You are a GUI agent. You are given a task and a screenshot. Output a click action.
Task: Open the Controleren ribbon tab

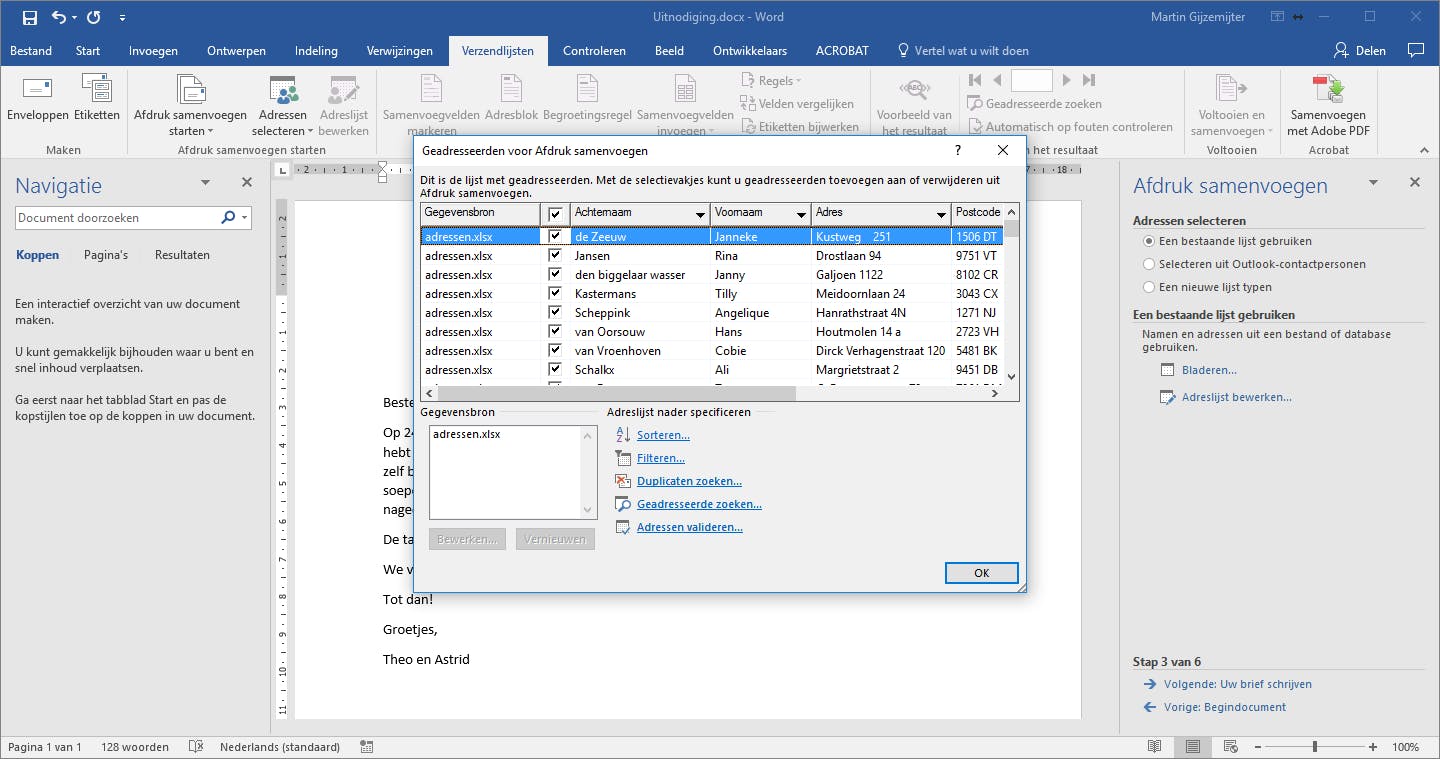tap(594, 51)
